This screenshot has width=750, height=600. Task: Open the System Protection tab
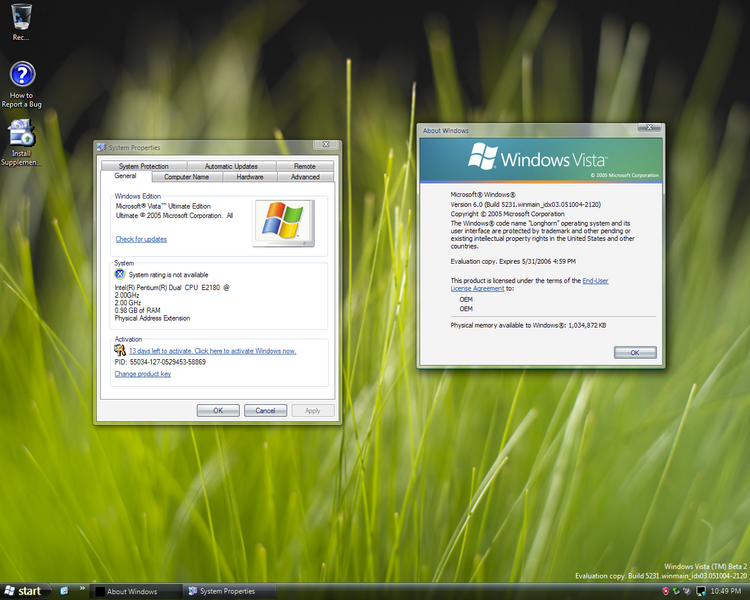click(143, 166)
